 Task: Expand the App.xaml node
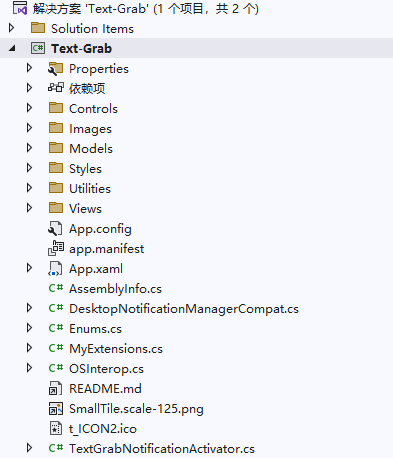tap(29, 268)
